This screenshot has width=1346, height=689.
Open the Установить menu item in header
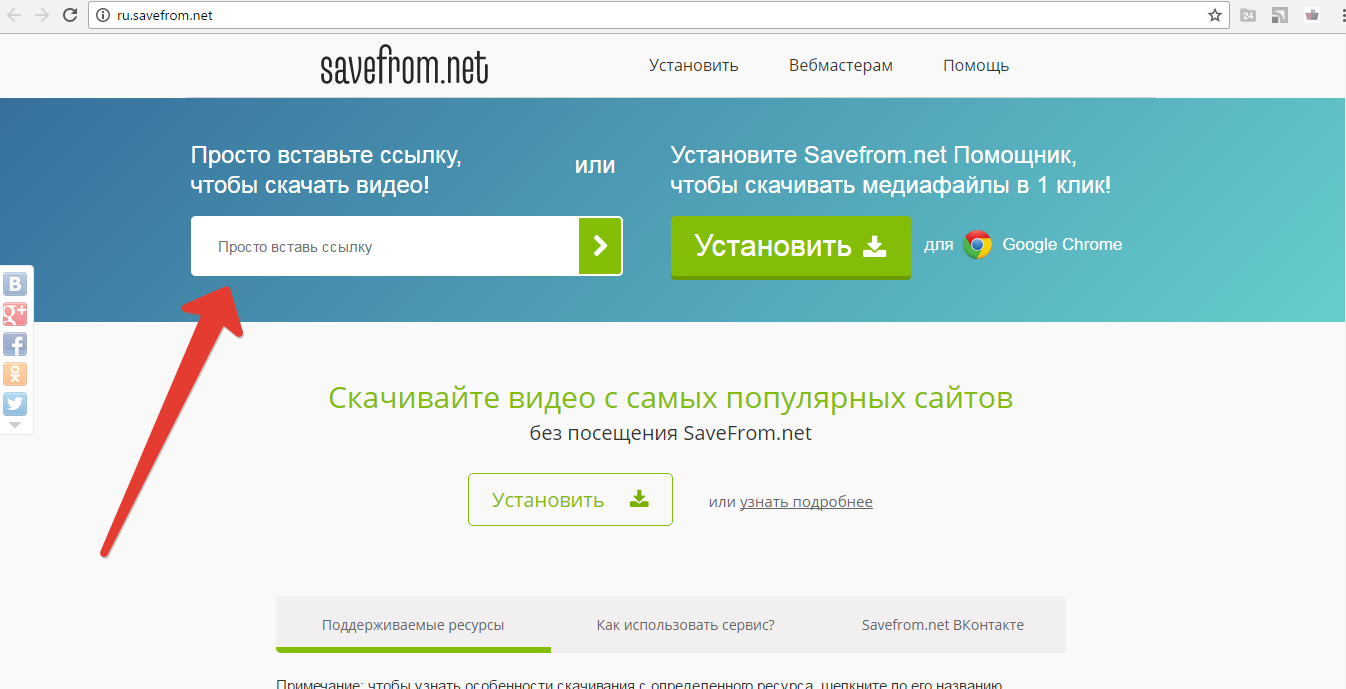pos(693,66)
